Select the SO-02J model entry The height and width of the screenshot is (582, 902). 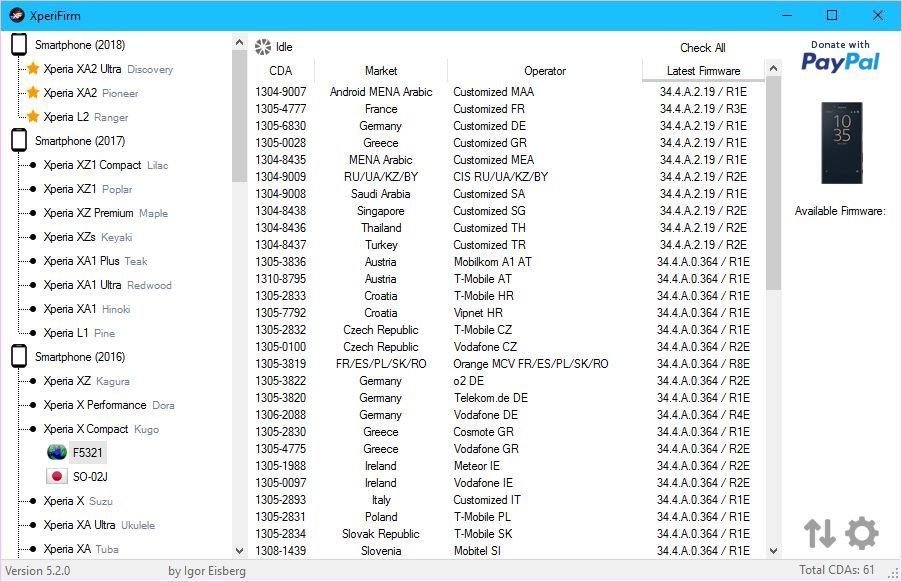(x=90, y=477)
